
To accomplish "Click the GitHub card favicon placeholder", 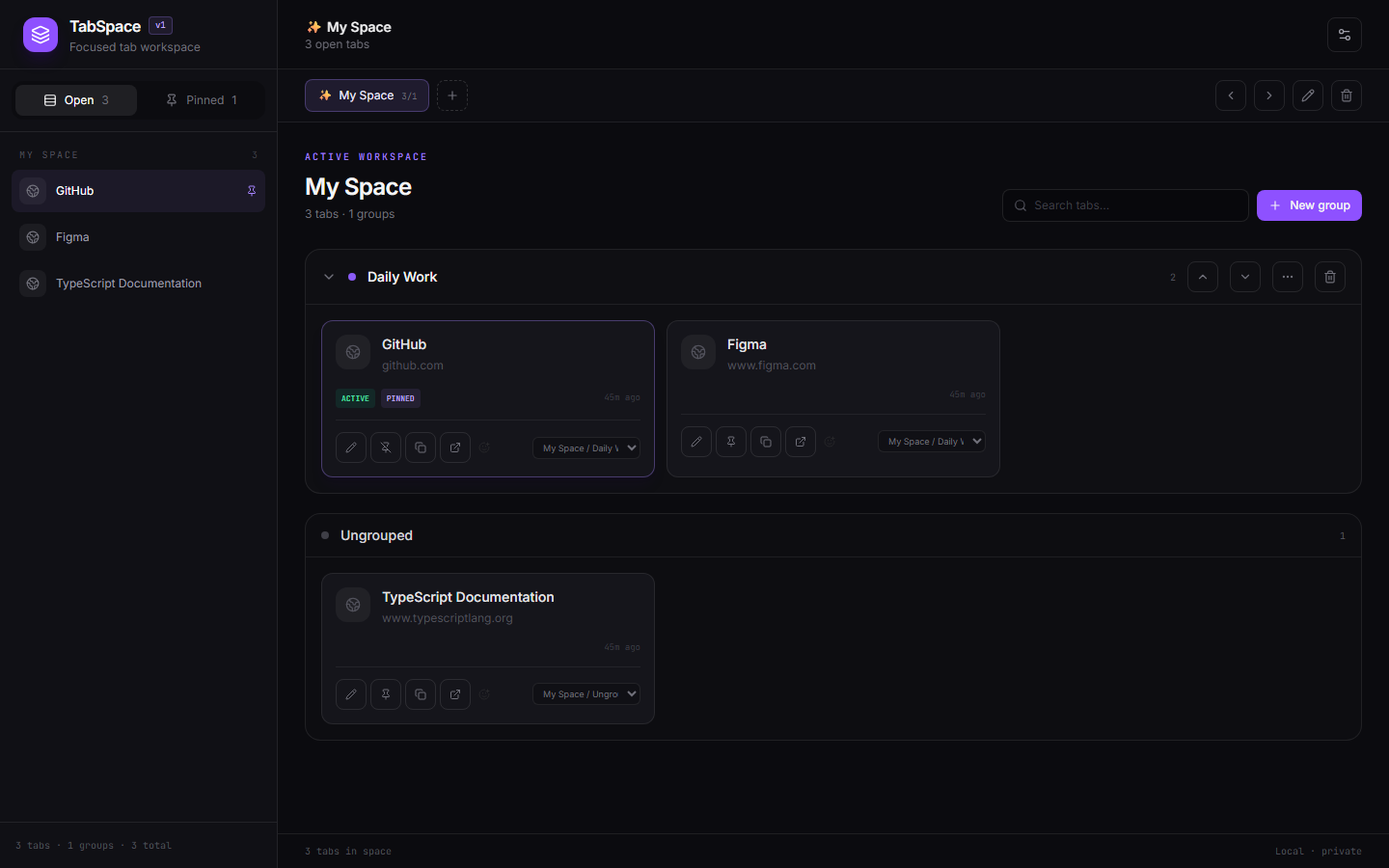I will click(353, 352).
